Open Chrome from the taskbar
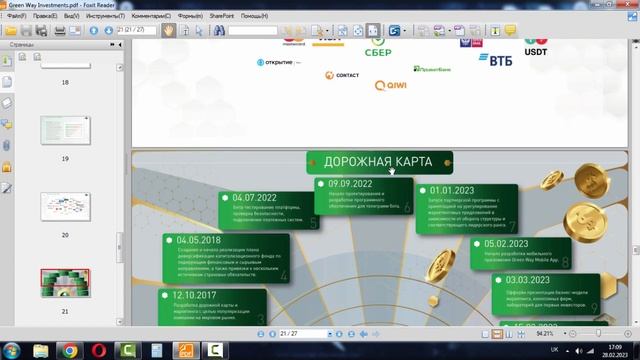The height and width of the screenshot is (360, 640). (70, 351)
